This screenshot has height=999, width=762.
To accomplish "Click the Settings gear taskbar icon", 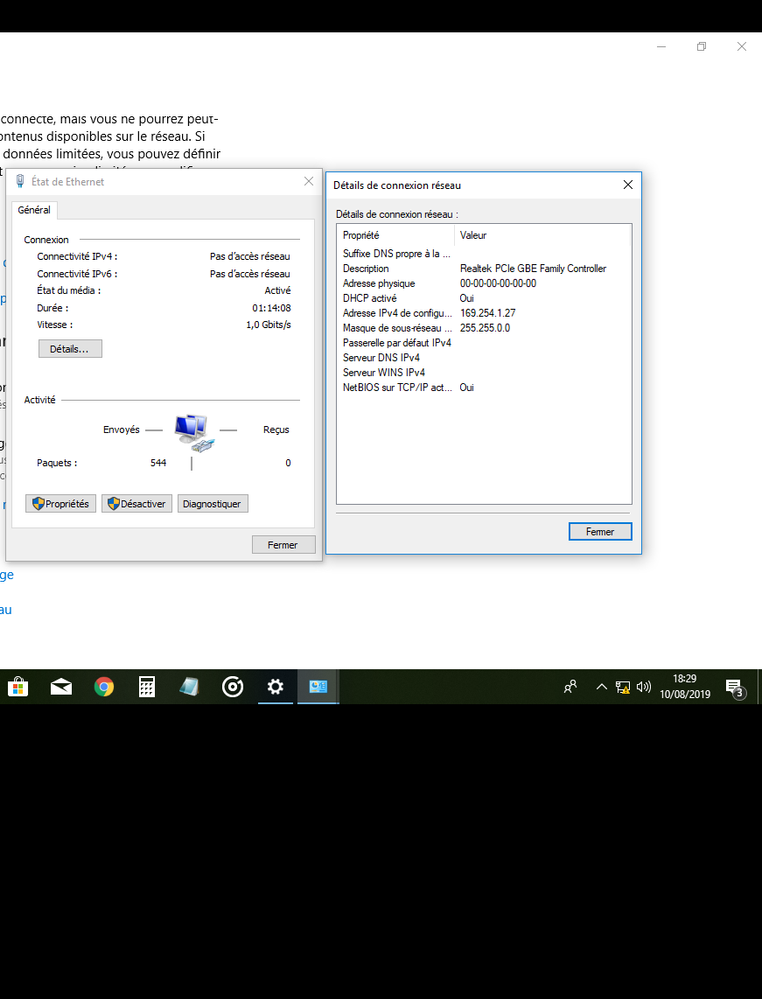I will coord(275,687).
